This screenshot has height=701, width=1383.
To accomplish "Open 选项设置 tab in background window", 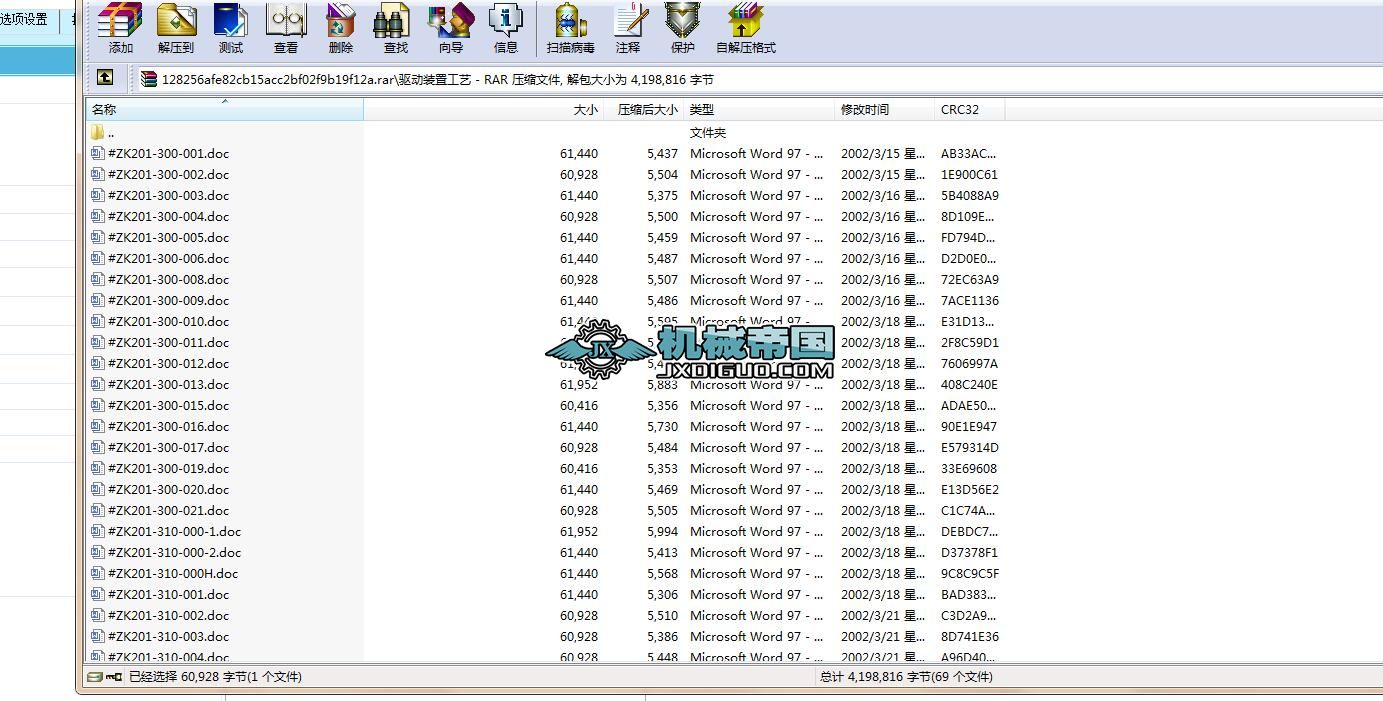I will coord(25,19).
